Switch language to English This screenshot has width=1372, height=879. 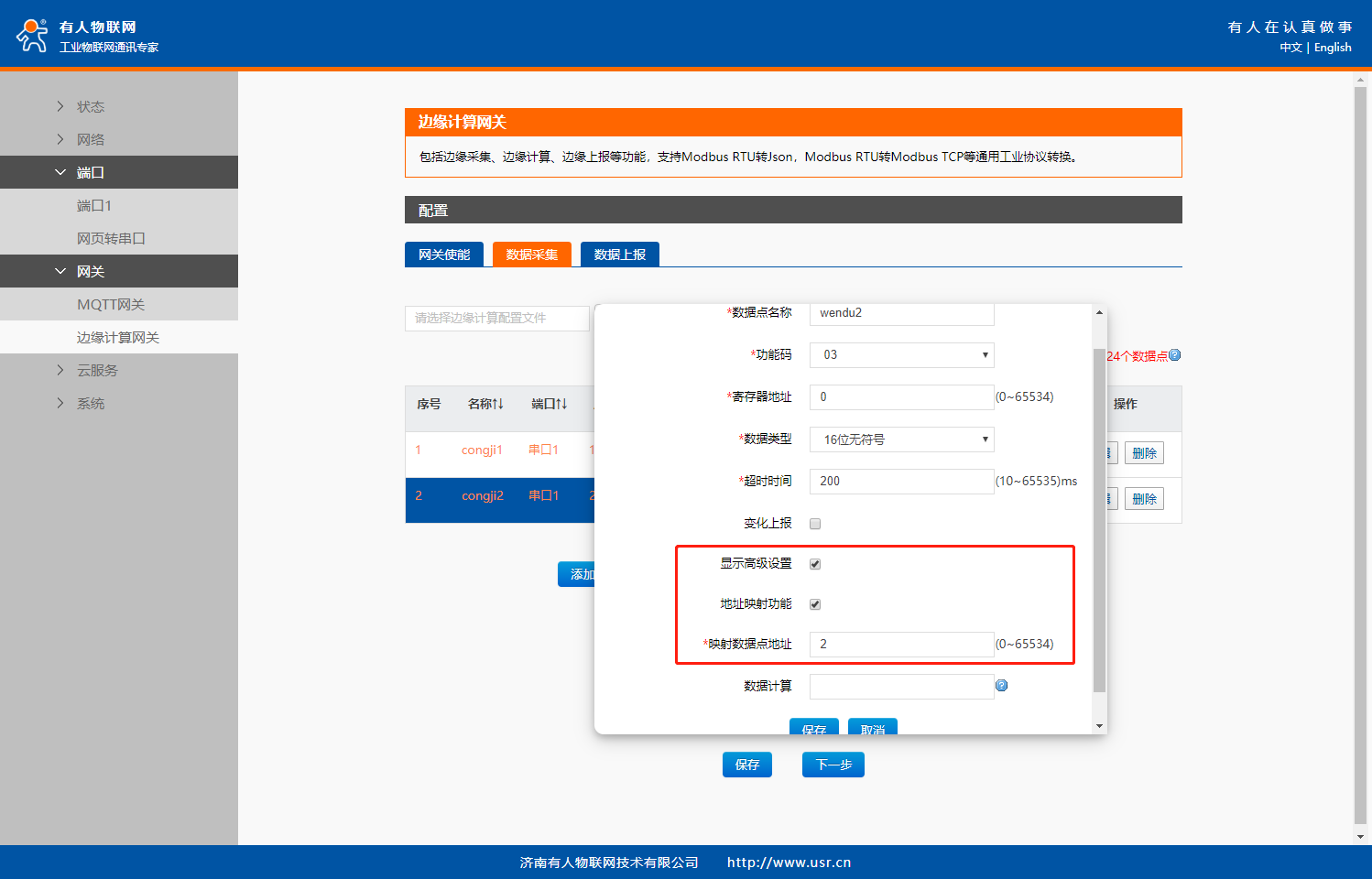click(1332, 48)
